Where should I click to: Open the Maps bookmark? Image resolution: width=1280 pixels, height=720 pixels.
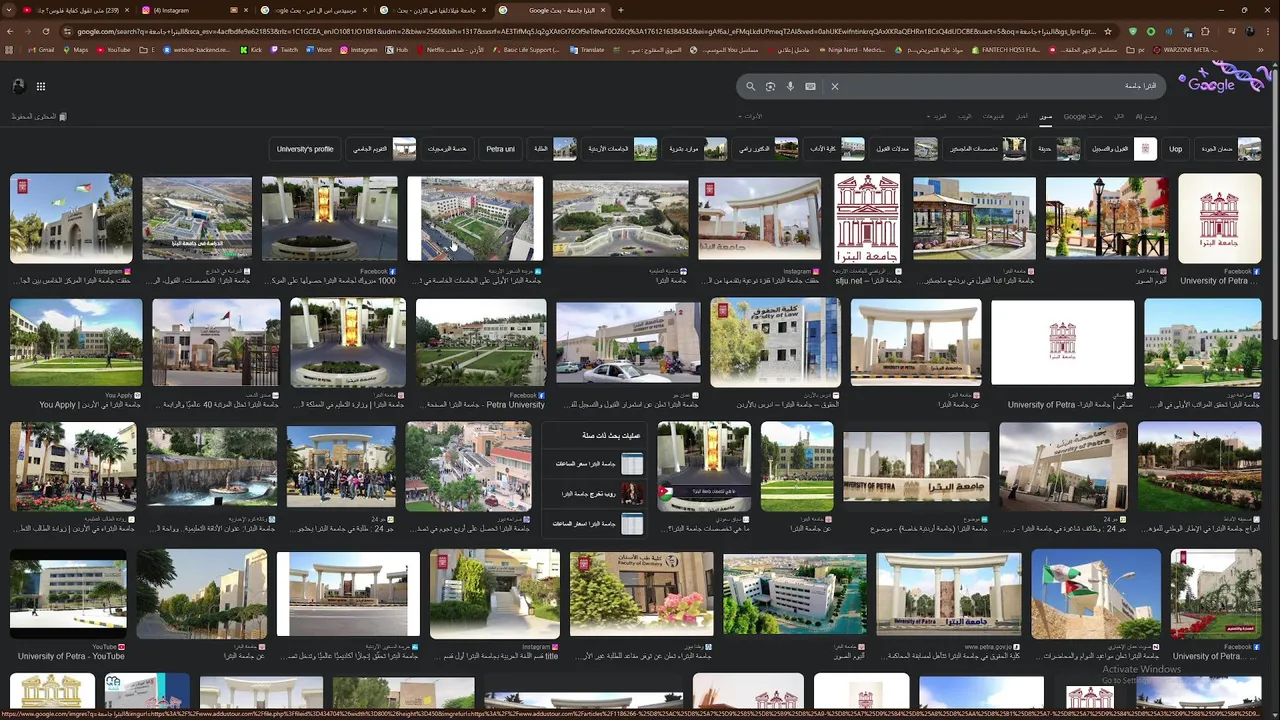click(x=75, y=50)
